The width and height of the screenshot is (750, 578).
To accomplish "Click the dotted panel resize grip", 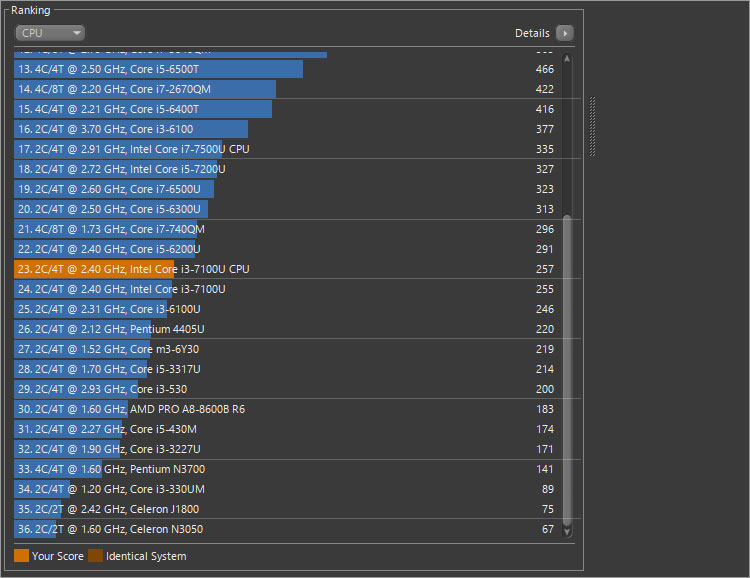I will [592, 126].
